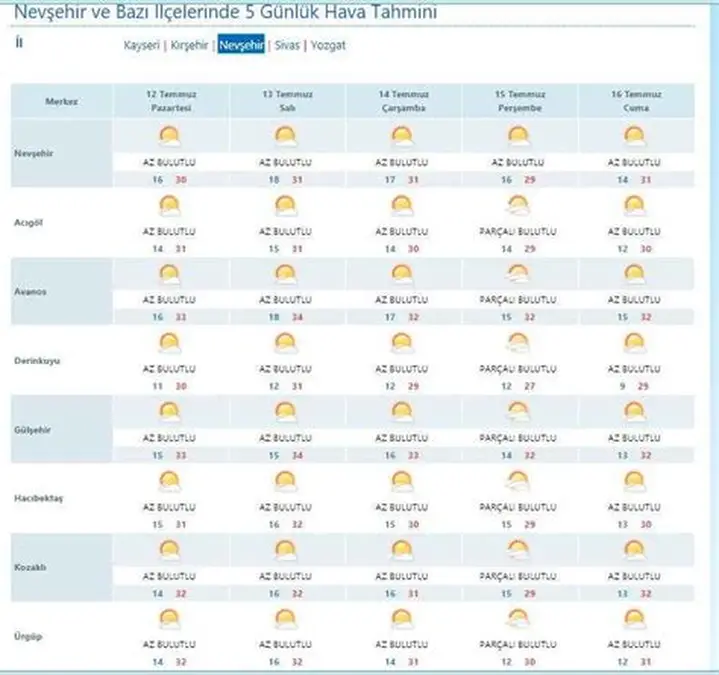Click Avanos partly cloudy icon for 15 Temmuz
Viewport: 719px width, 675px height.
(x=517, y=274)
